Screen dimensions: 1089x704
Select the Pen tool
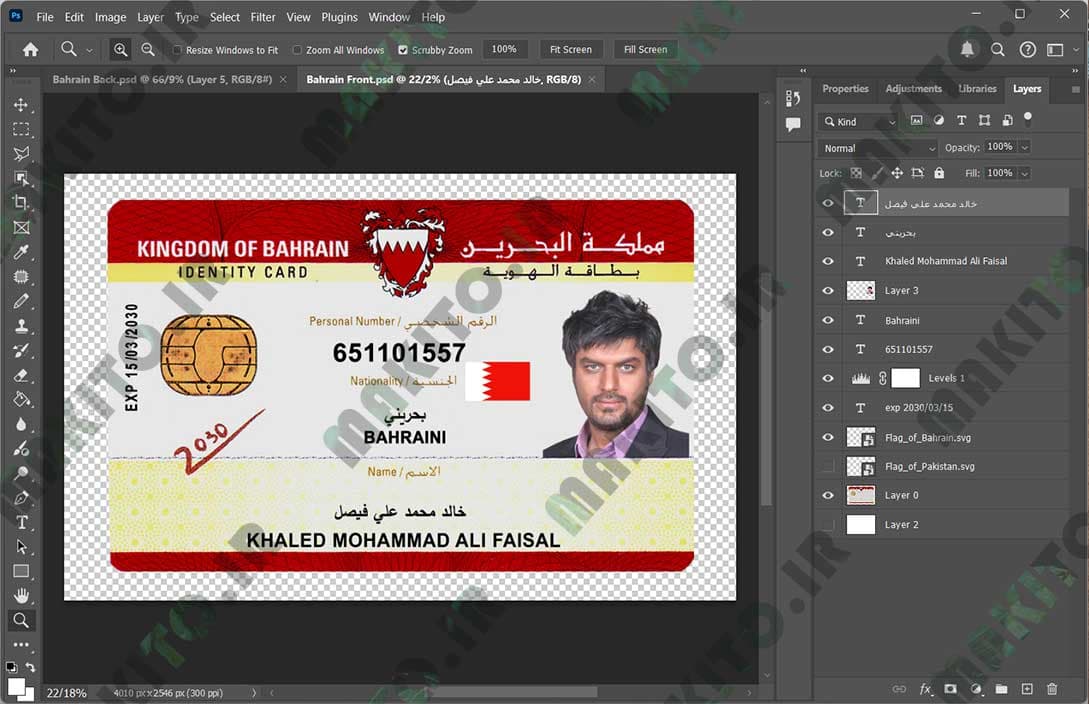pos(21,498)
